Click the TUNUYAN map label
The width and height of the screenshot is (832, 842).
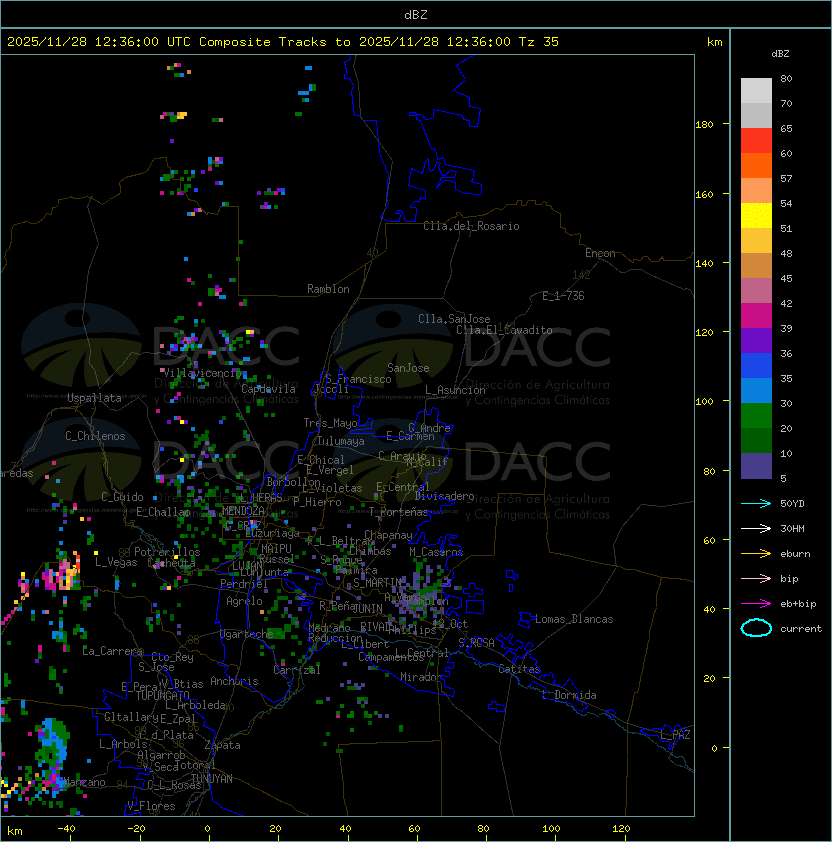212,779
